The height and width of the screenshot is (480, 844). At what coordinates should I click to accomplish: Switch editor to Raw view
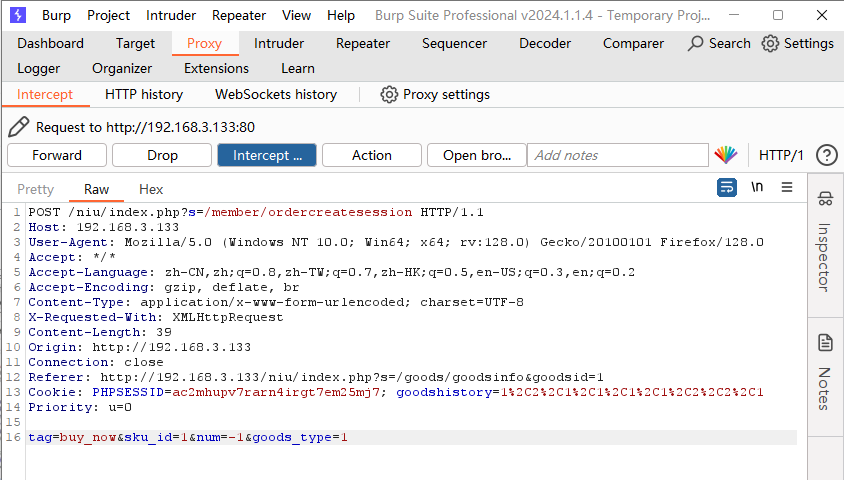[96, 189]
